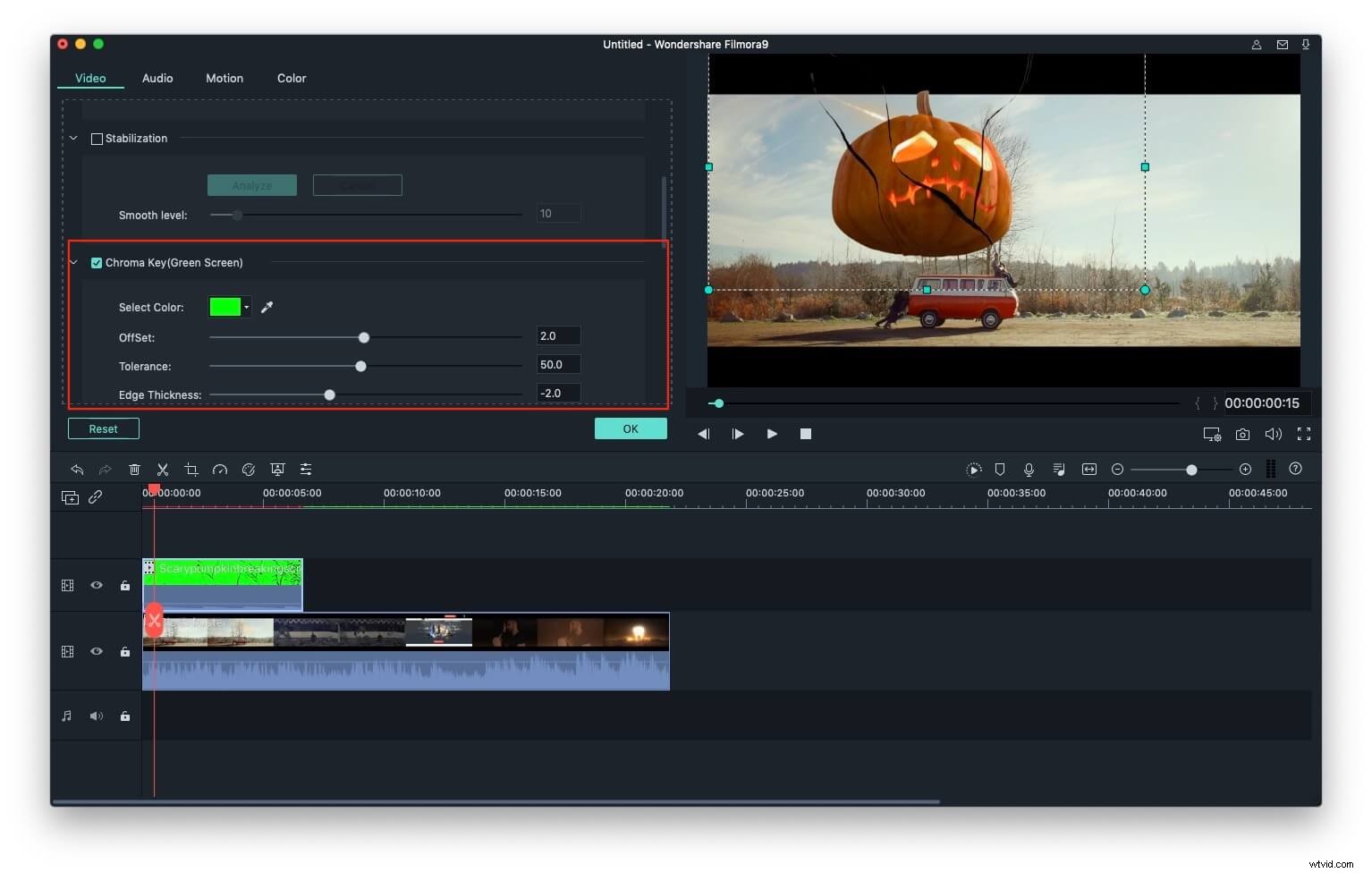Collapse the Stabilization section

(73, 138)
